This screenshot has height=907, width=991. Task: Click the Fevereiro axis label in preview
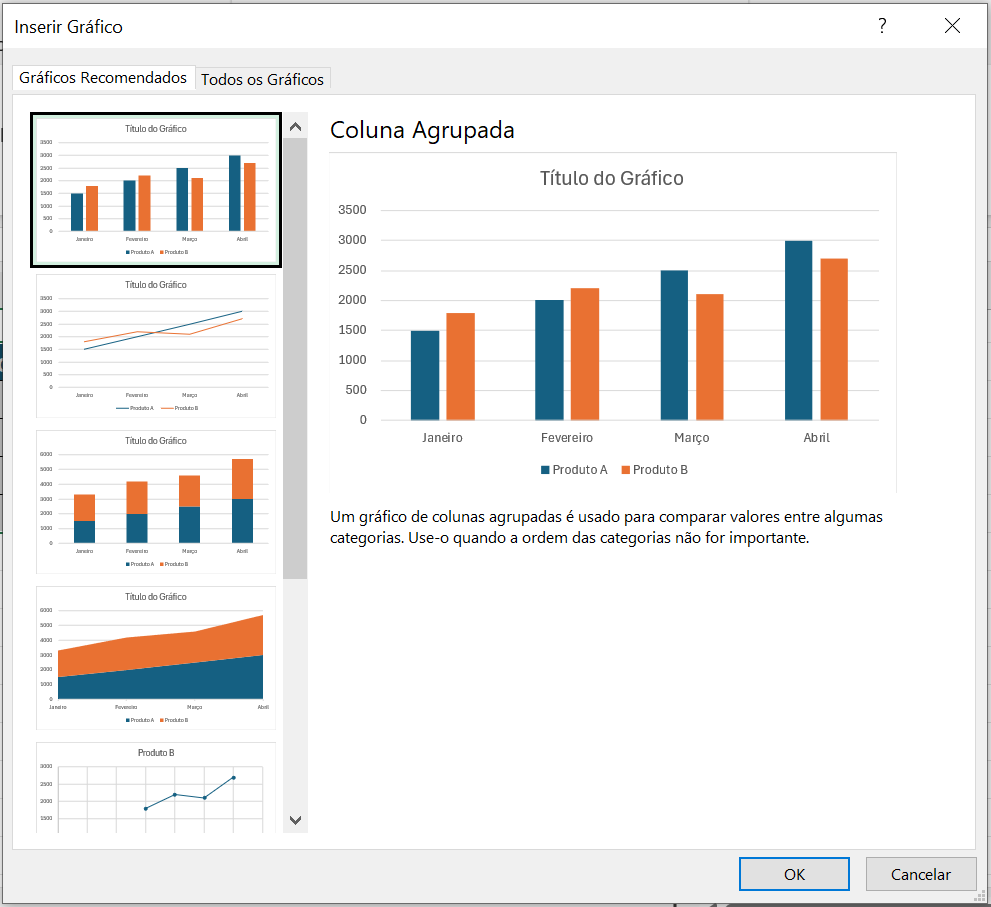pyautogui.click(x=567, y=437)
